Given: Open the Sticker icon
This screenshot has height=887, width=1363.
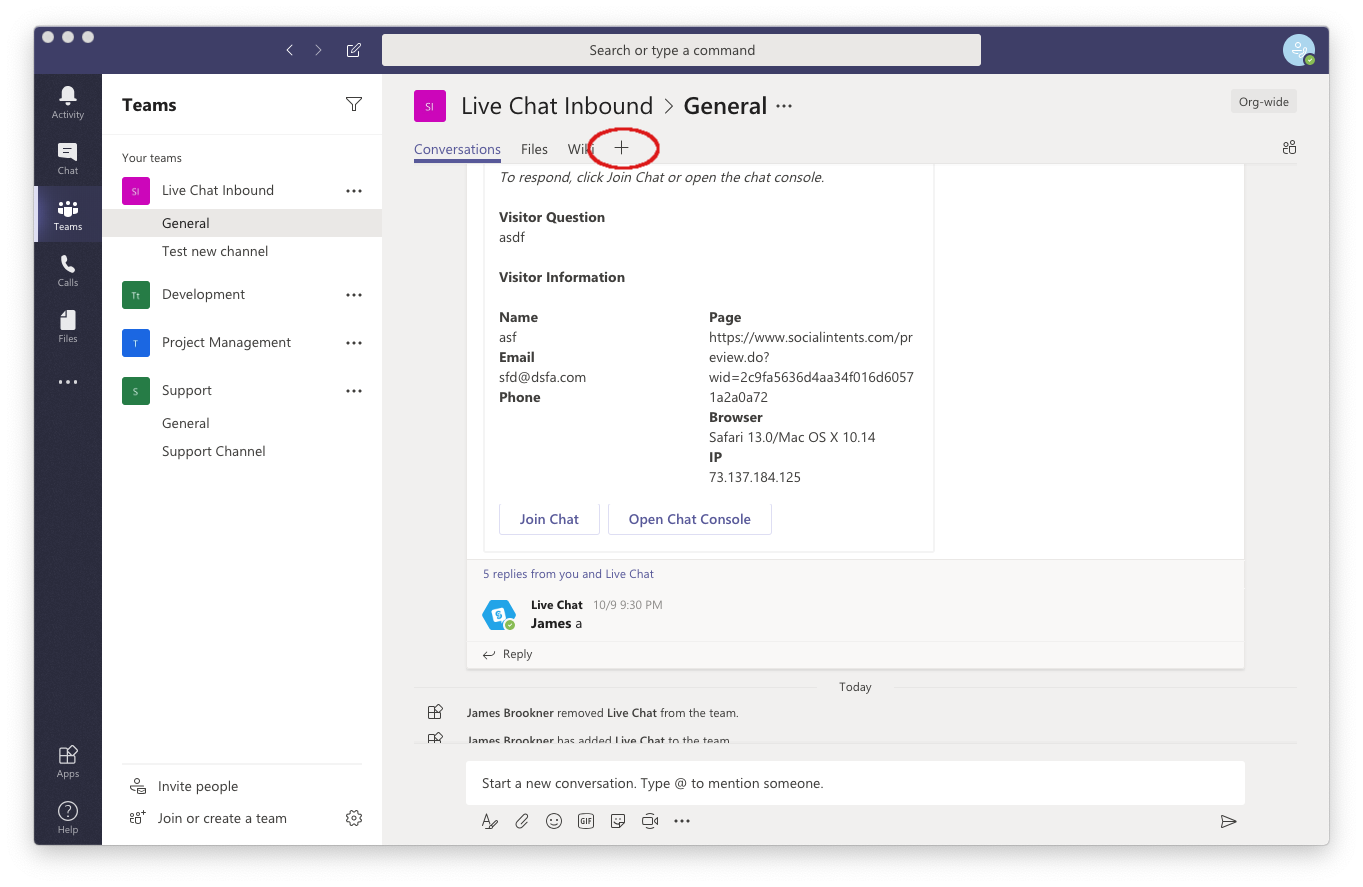Looking at the screenshot, I should [618, 821].
